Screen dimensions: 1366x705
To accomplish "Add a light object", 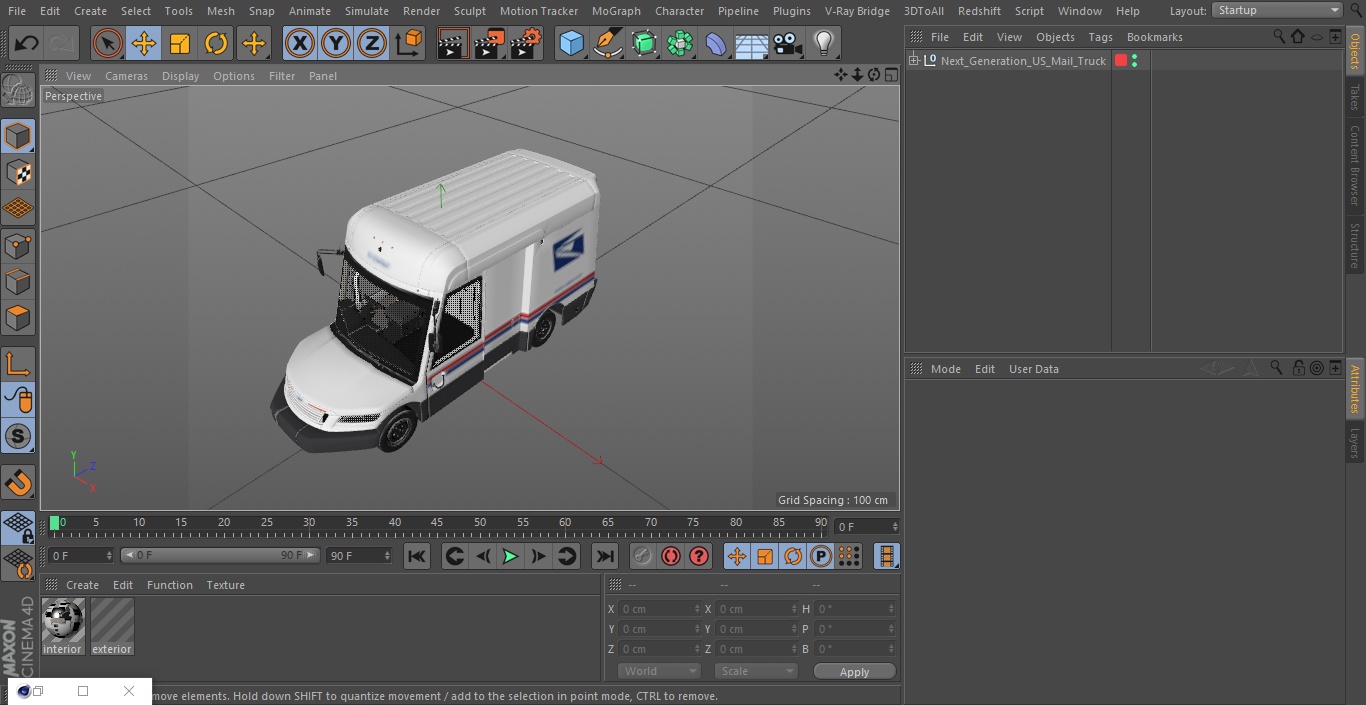I will tap(823, 43).
